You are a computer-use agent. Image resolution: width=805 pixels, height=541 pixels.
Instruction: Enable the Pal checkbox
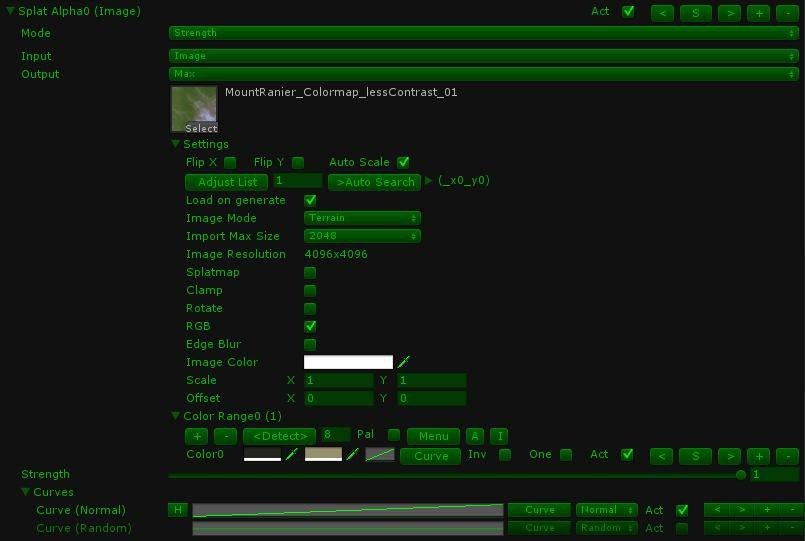tap(394, 435)
